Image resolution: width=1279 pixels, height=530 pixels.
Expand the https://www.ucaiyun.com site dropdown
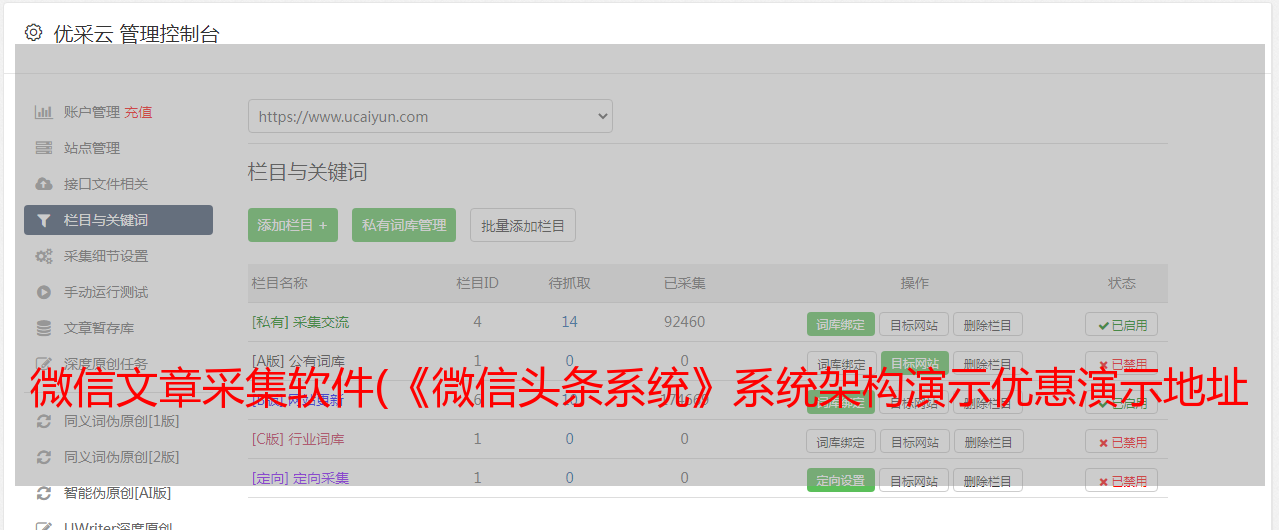point(430,116)
